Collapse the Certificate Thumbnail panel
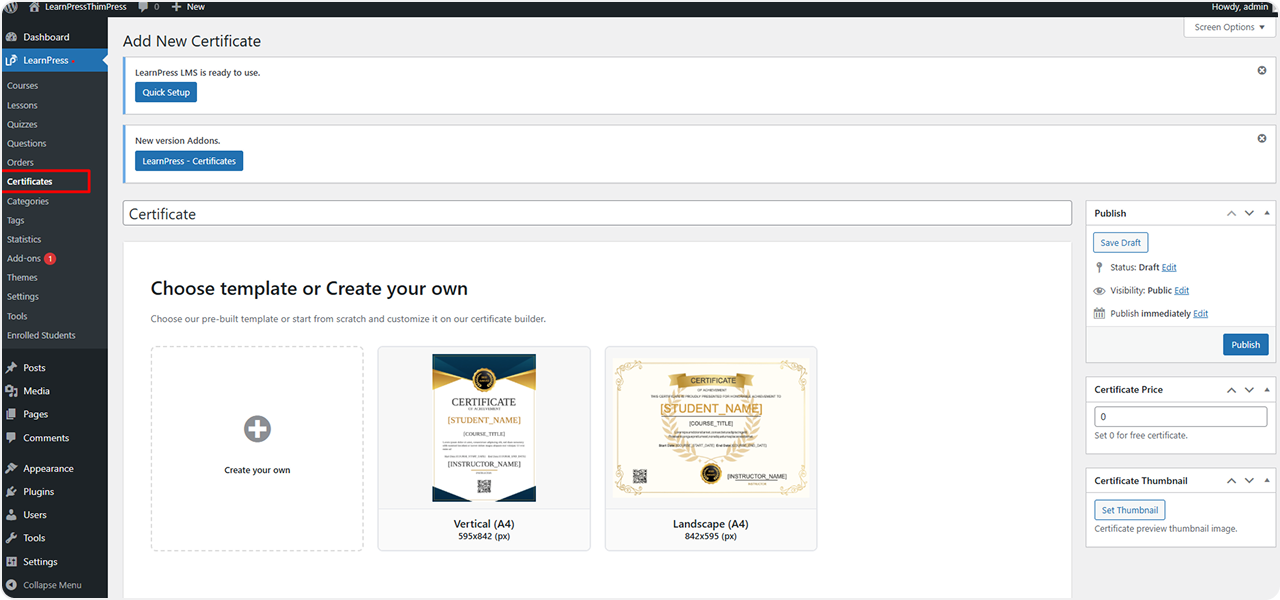The height and width of the screenshot is (600, 1280). point(1268,480)
